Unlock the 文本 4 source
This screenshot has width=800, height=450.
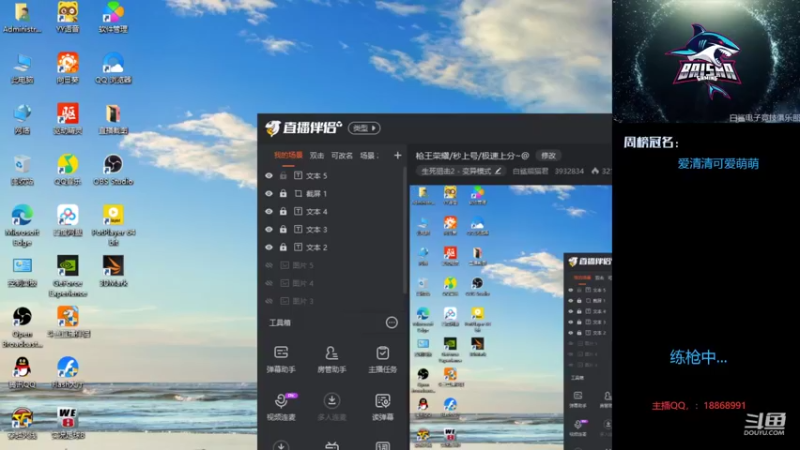pos(283,211)
